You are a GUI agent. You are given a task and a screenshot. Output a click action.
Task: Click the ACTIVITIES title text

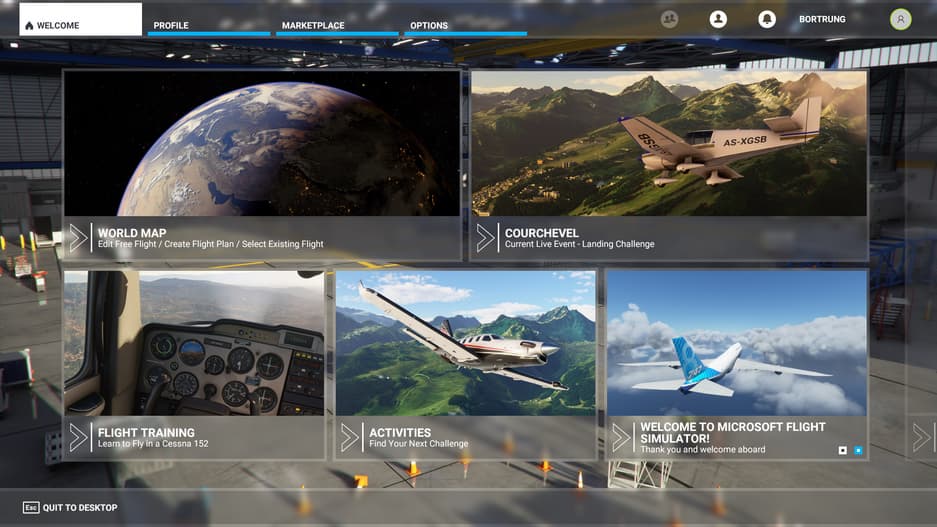coord(400,433)
